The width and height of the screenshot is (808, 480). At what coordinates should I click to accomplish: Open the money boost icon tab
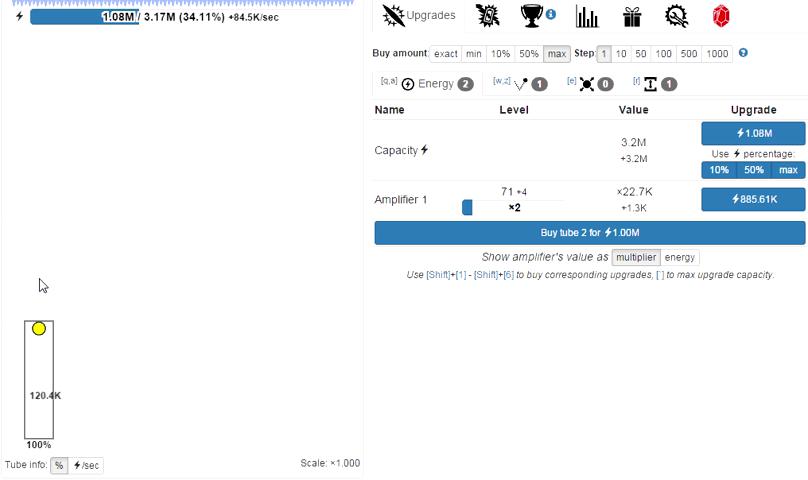coord(487,16)
